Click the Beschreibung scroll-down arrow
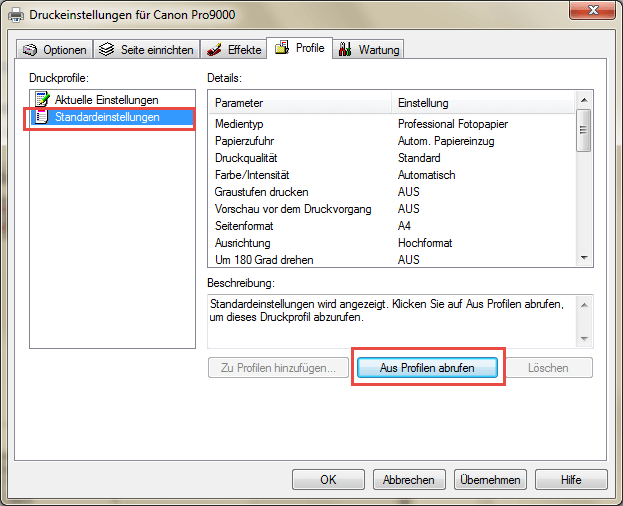Image resolution: width=623 pixels, height=506 pixels. click(584, 339)
